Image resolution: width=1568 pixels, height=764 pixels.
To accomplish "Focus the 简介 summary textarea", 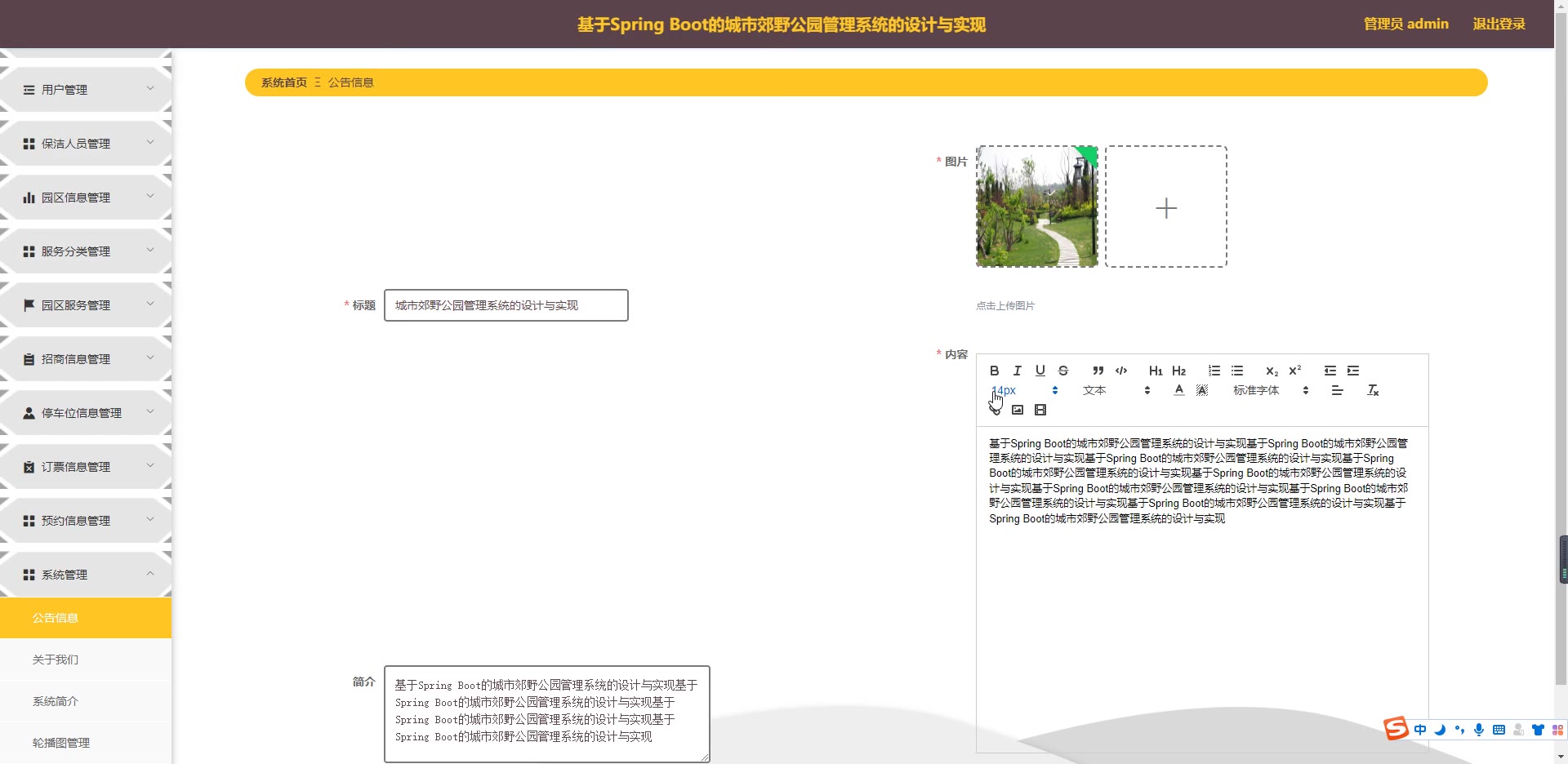I will [x=547, y=714].
